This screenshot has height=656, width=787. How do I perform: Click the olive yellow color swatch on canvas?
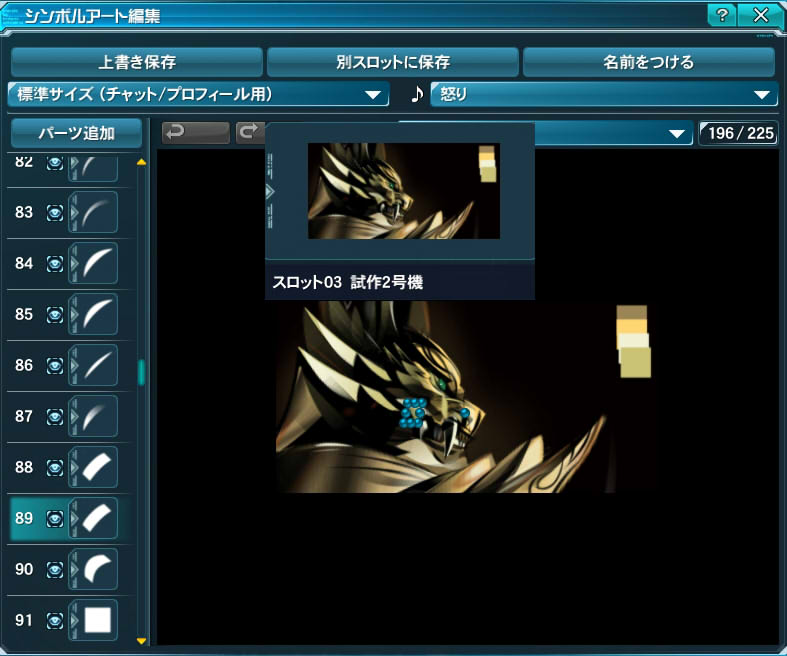point(636,363)
